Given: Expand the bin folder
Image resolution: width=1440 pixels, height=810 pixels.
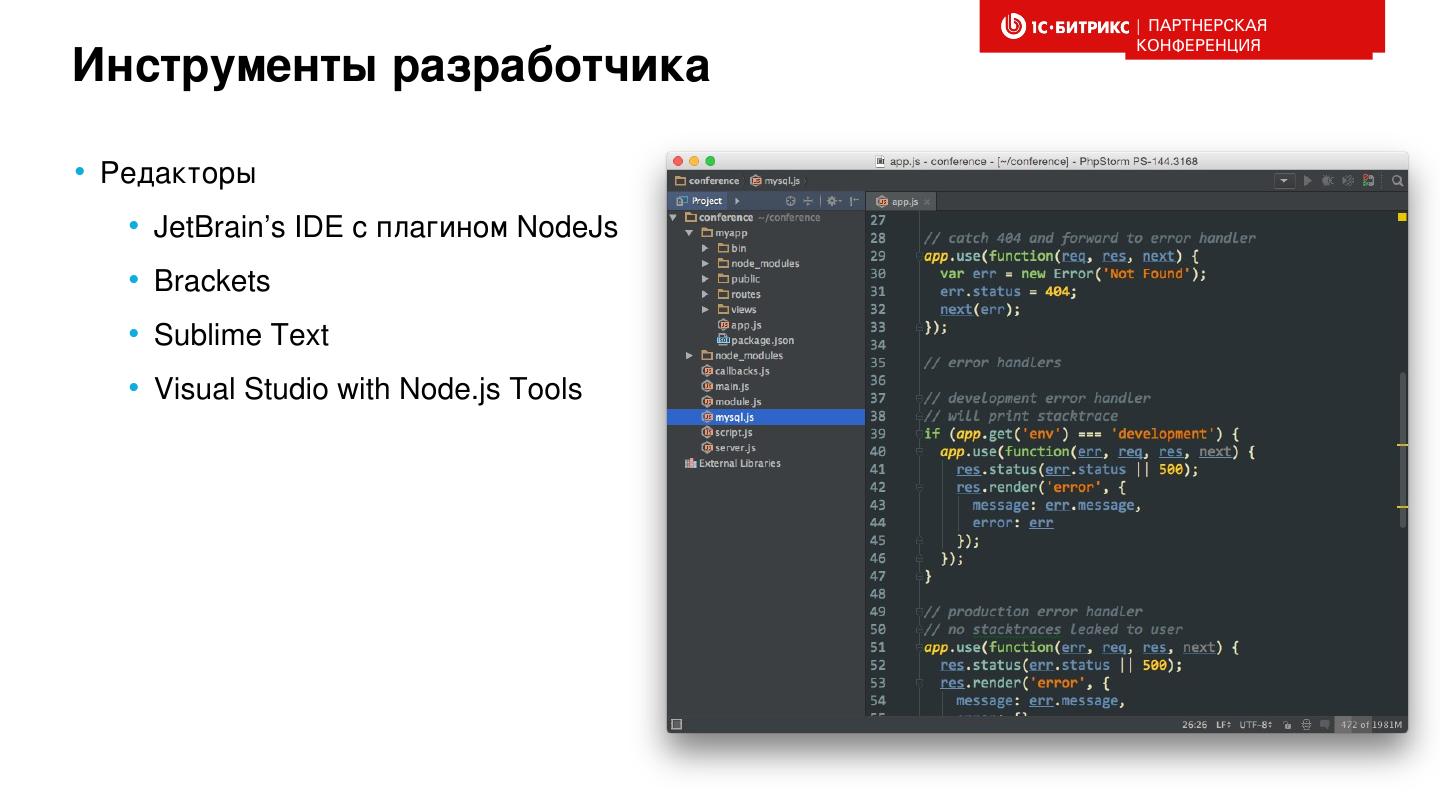Looking at the screenshot, I should (705, 248).
